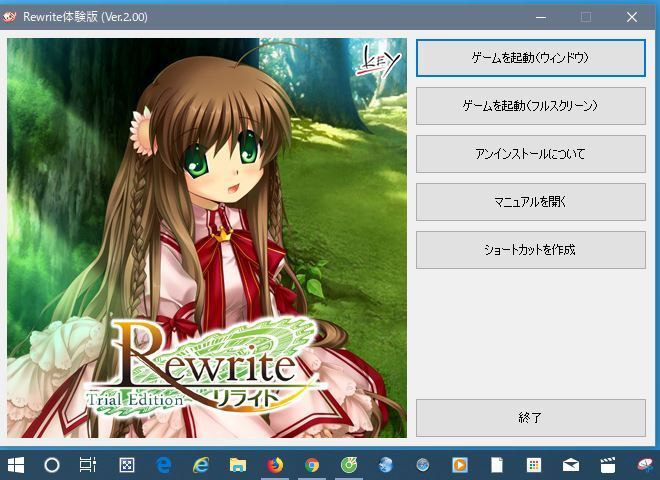Open the Mail app on taskbar
Viewport: 660px width, 480px height.
coord(571,465)
